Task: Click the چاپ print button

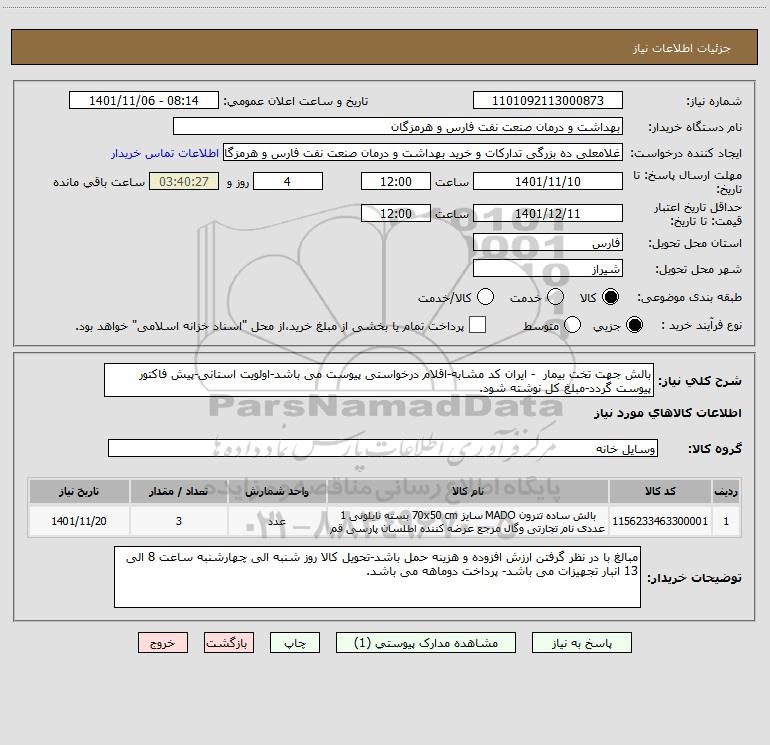Action: pos(295,643)
